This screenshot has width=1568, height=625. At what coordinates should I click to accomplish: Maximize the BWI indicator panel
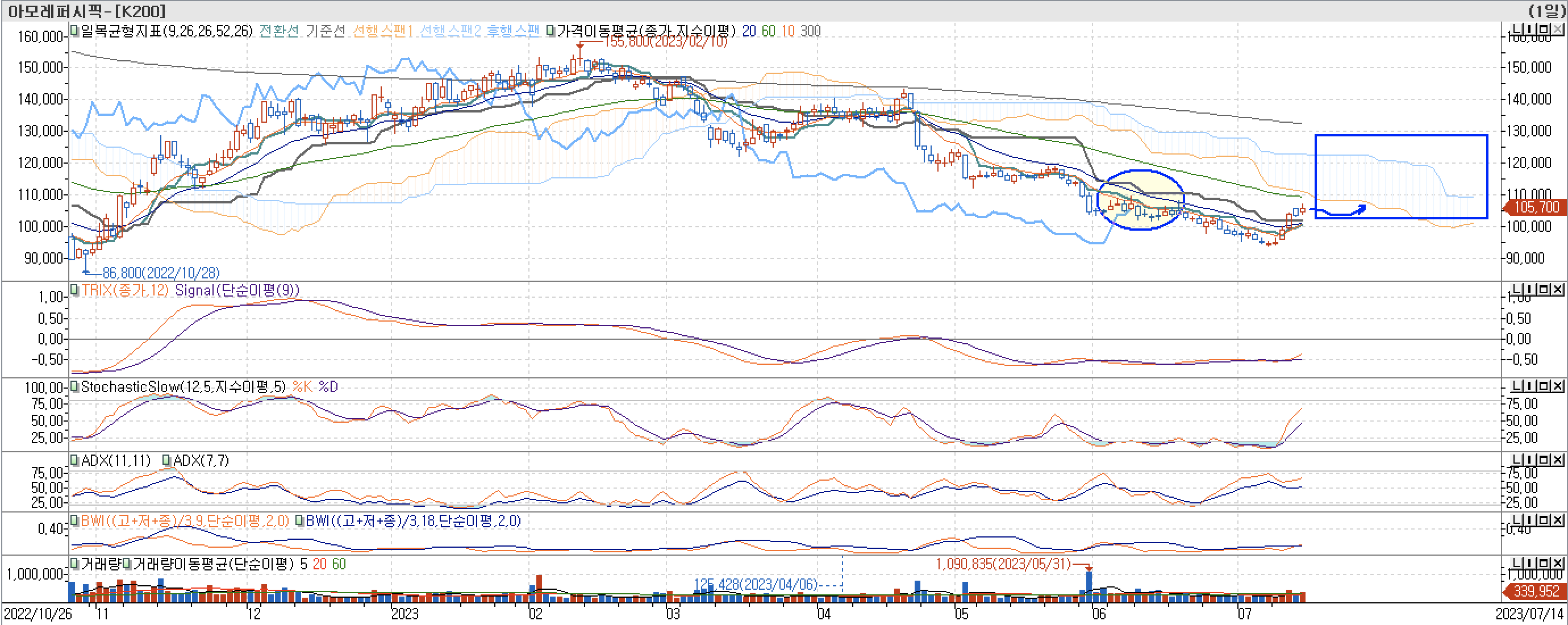[1544, 520]
